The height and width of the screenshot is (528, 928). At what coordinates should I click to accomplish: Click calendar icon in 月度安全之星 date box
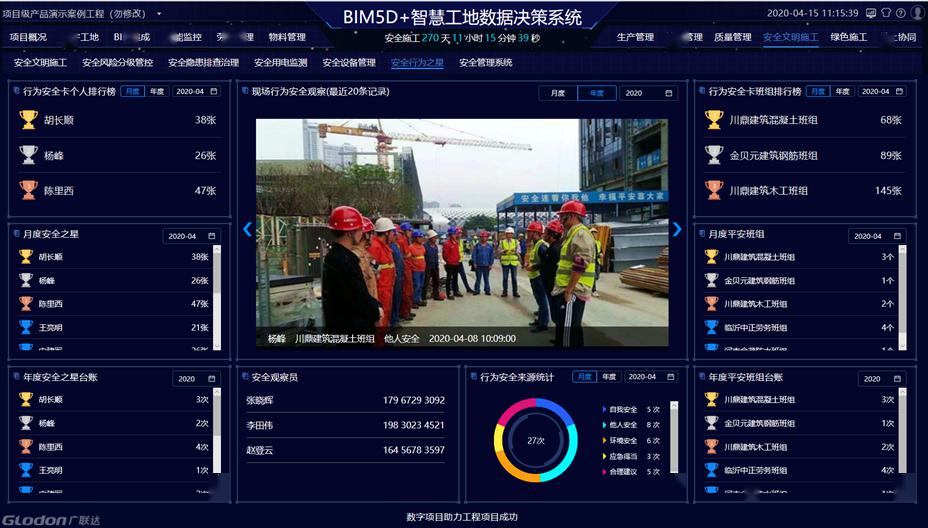(212, 236)
